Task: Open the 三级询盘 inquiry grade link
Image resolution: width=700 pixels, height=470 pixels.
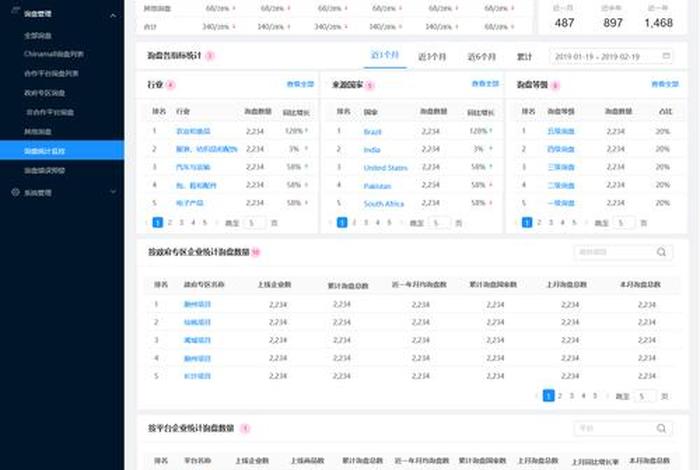Action: pyautogui.click(x=561, y=167)
